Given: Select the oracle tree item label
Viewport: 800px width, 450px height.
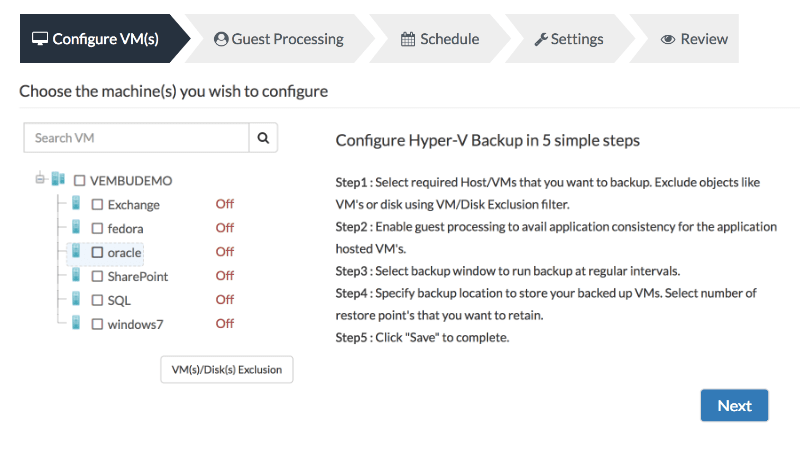Looking at the screenshot, I should click(x=124, y=253).
